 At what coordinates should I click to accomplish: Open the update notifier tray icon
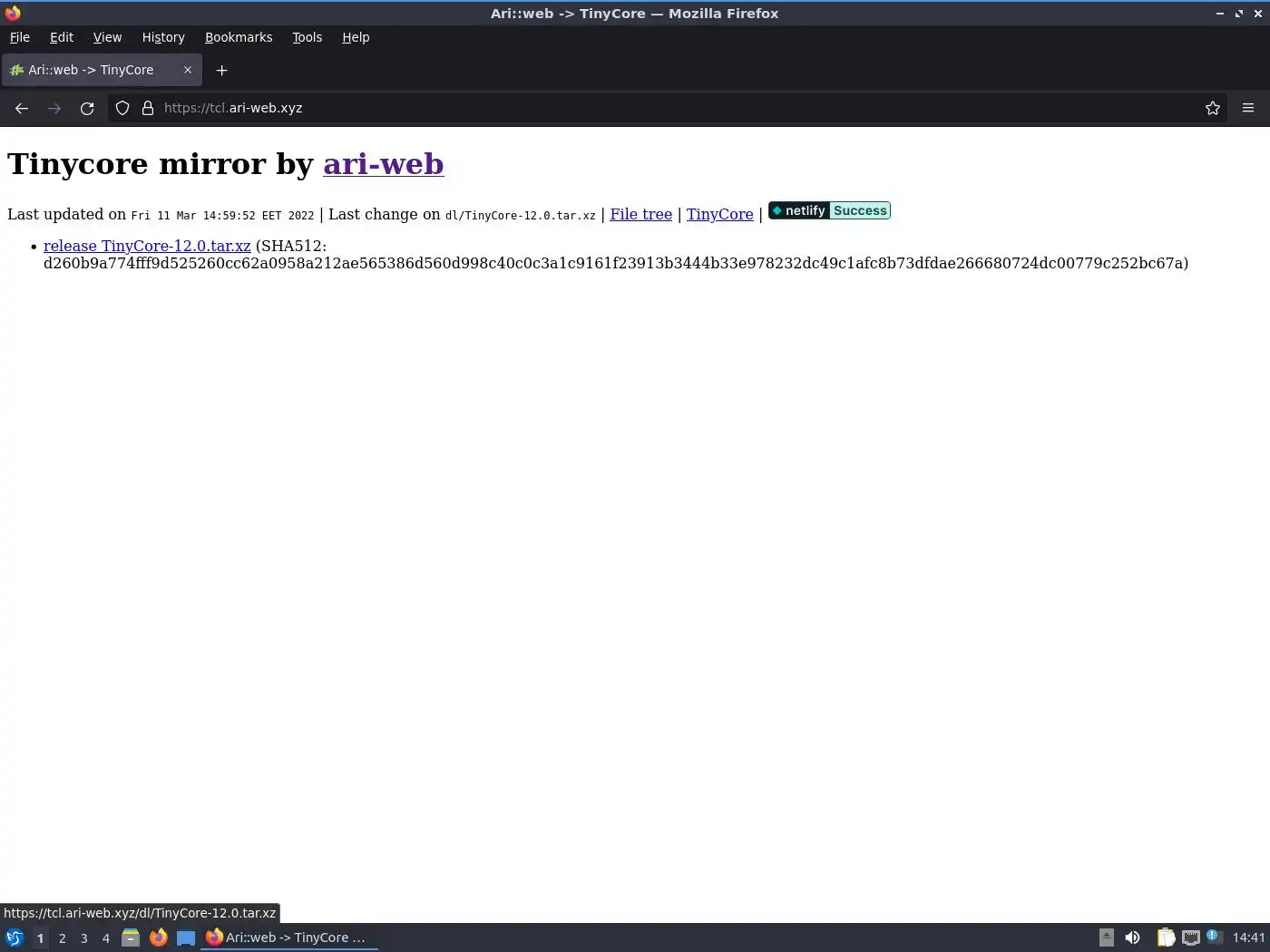coord(1215,937)
